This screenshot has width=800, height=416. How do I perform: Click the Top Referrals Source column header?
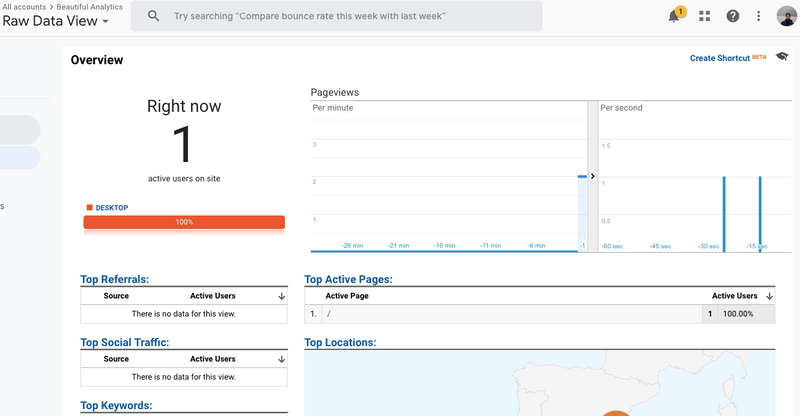tap(116, 296)
